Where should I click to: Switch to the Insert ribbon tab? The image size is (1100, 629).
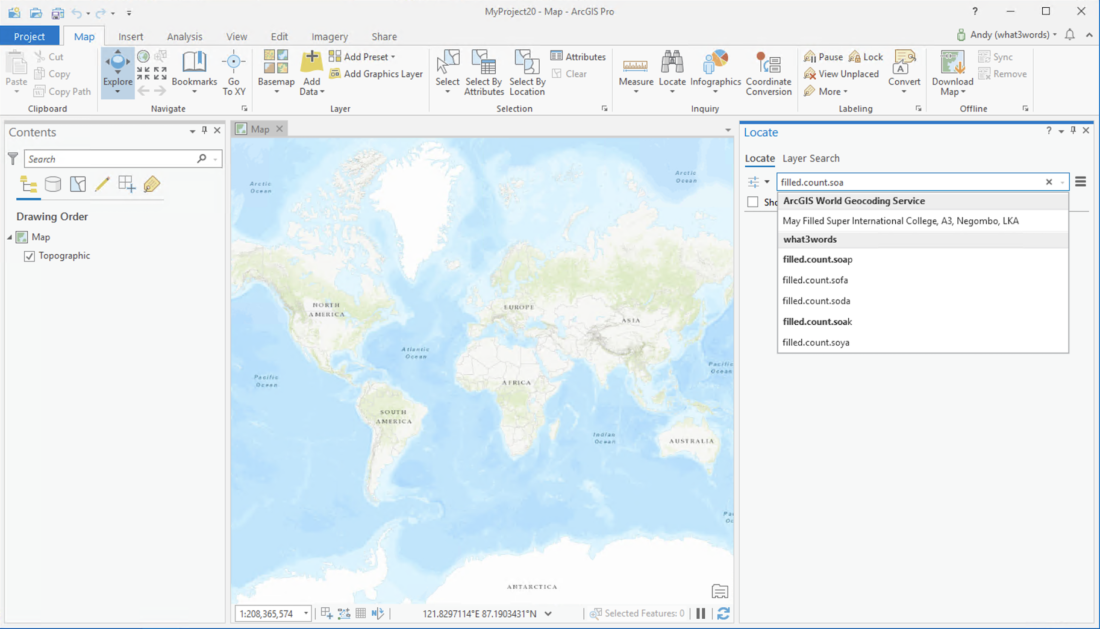[130, 36]
